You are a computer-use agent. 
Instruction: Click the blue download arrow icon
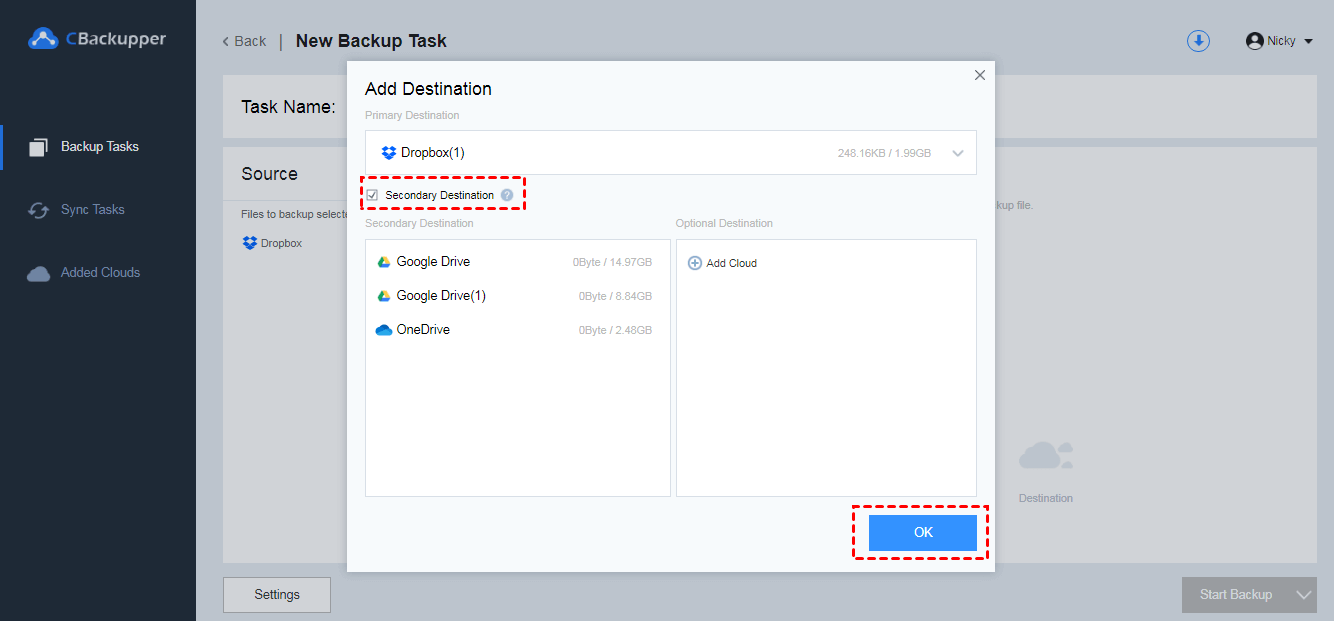[1198, 41]
